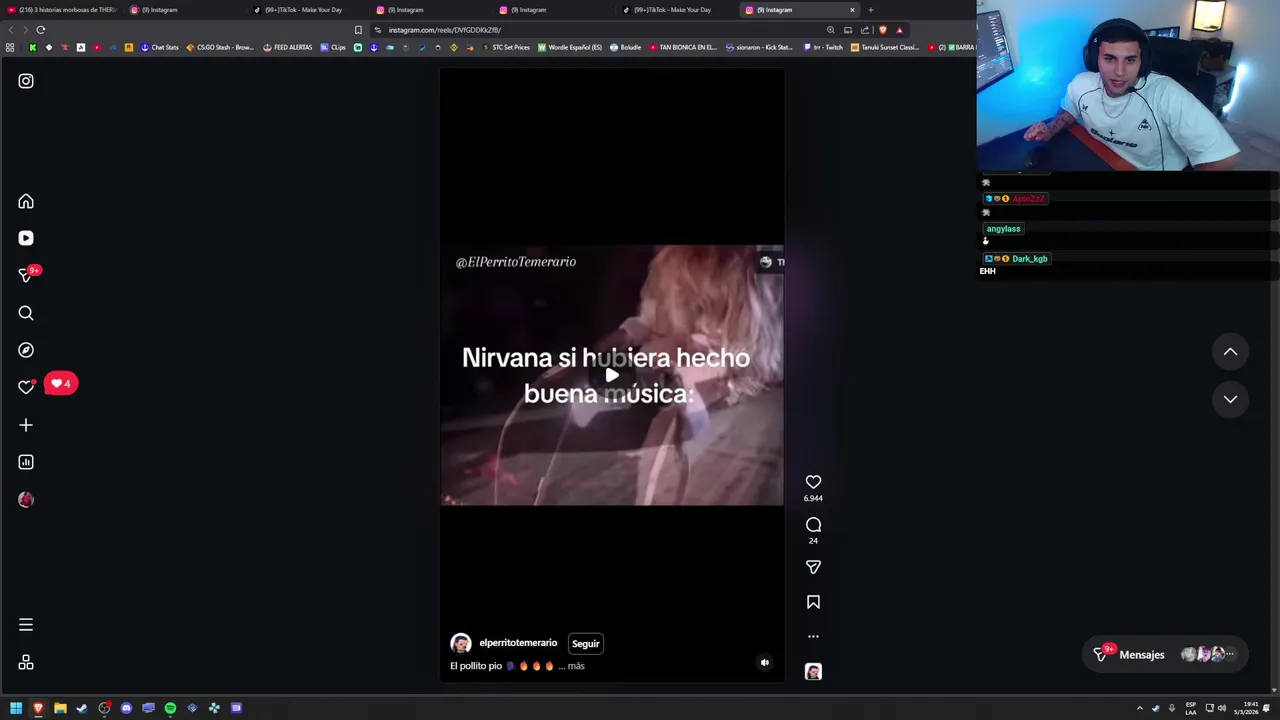Go to previous reel with up chevron

click(1230, 352)
